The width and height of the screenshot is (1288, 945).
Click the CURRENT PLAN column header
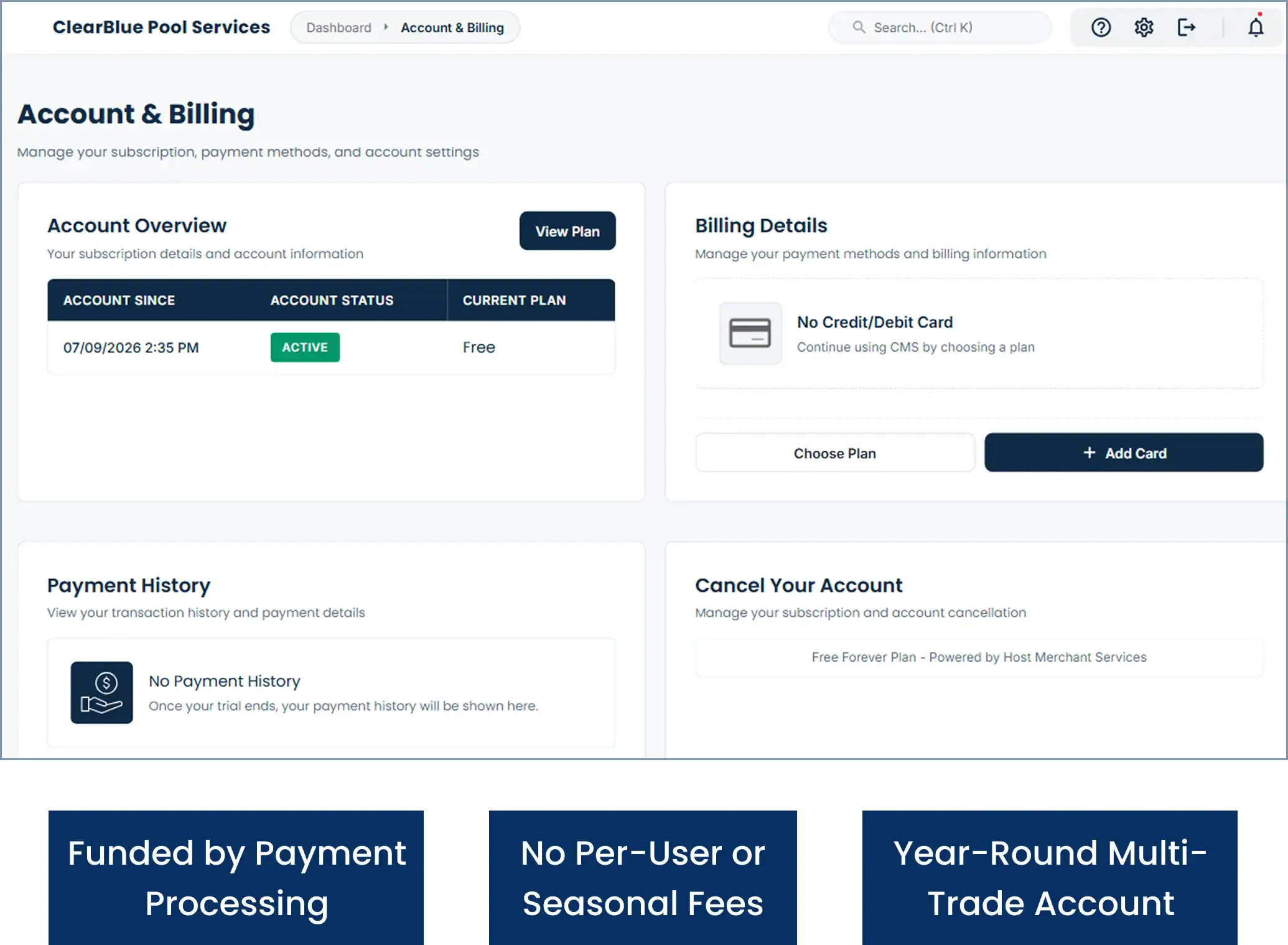pyautogui.click(x=514, y=300)
